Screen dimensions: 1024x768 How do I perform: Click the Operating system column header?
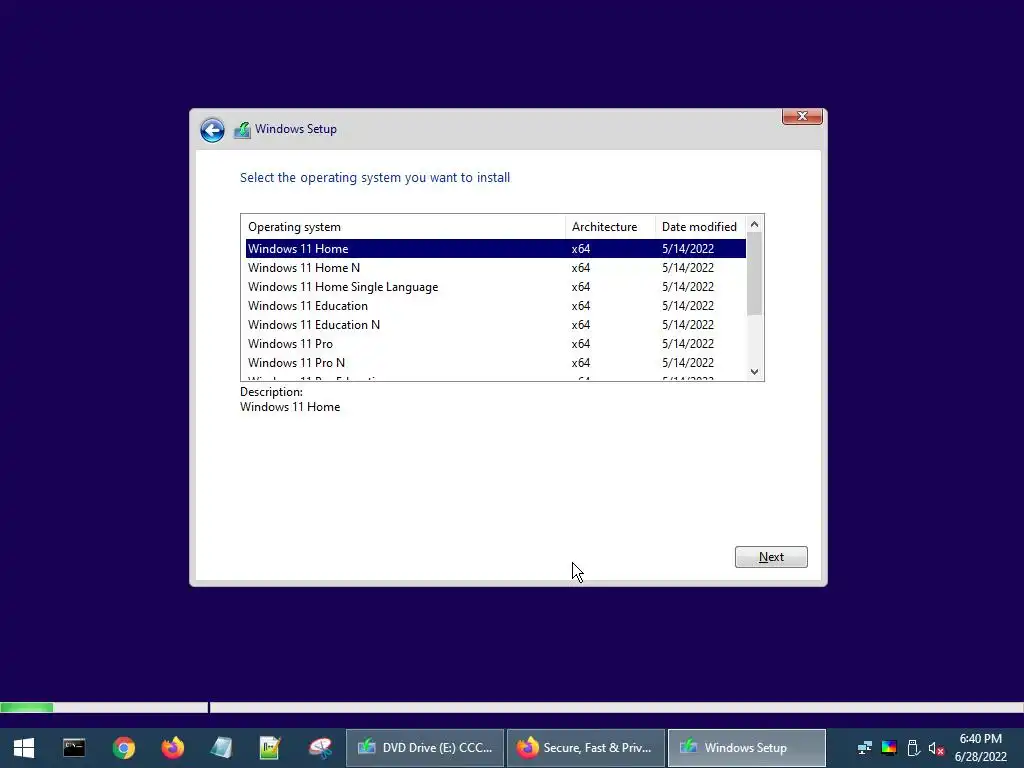click(404, 227)
